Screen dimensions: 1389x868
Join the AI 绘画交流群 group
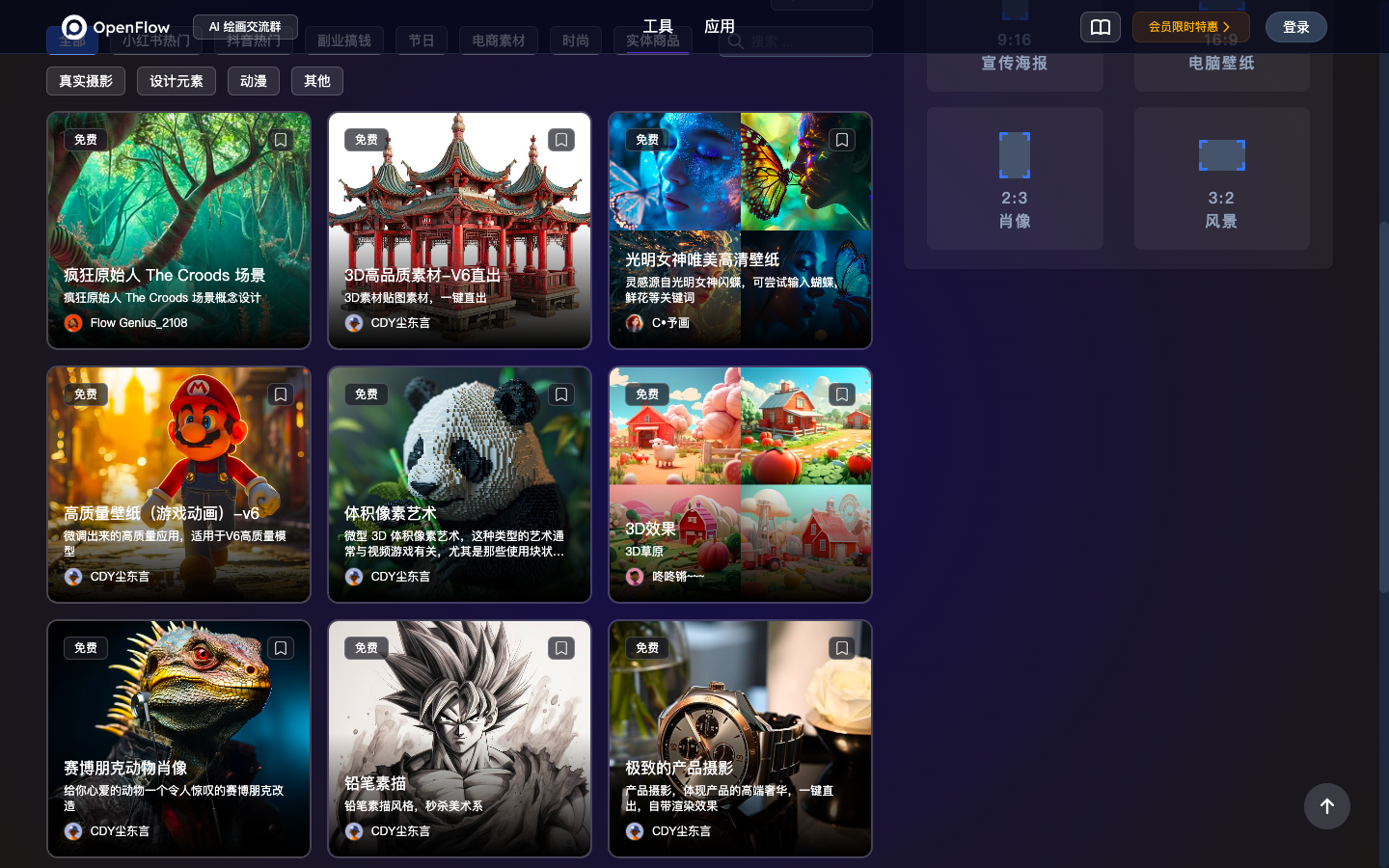[x=245, y=27]
